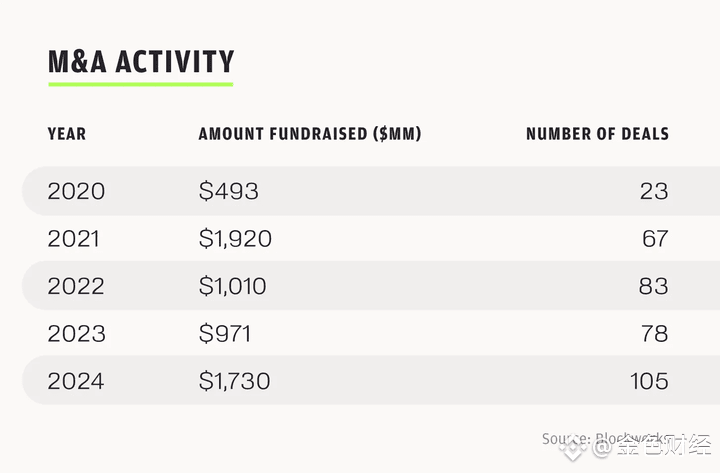Click the $1,730 amount cell
Screen dimensions: 720x473
pos(235,381)
